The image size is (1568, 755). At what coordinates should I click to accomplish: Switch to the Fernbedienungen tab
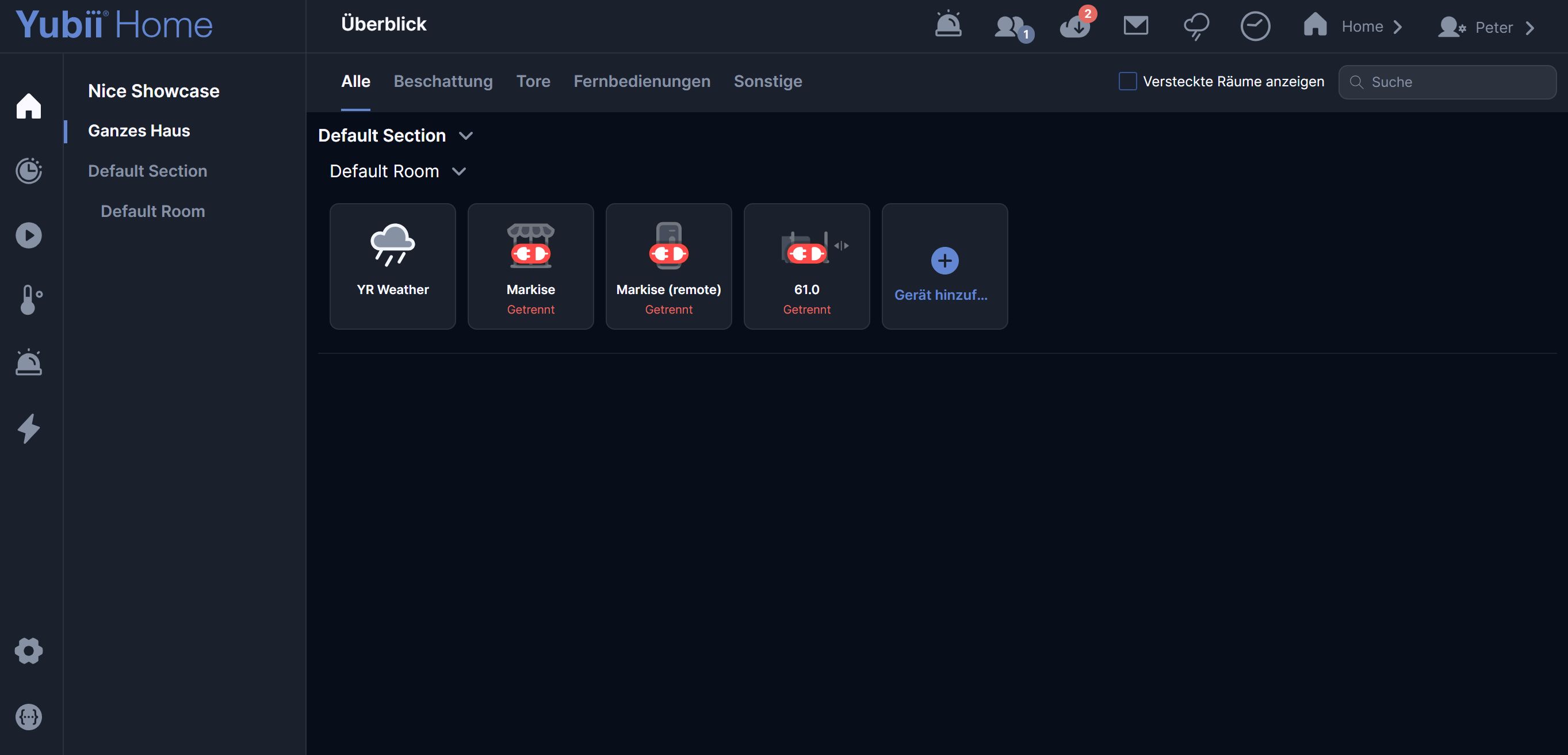641,81
